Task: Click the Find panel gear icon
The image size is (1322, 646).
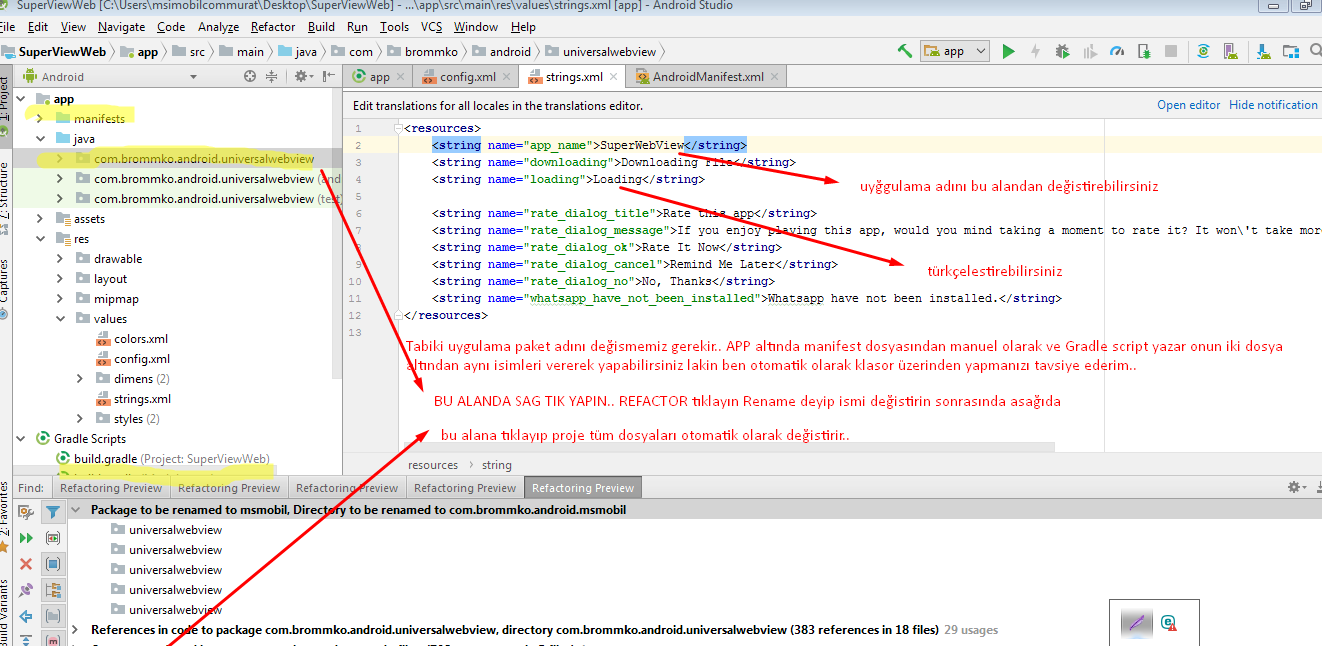Action: [x=1295, y=487]
